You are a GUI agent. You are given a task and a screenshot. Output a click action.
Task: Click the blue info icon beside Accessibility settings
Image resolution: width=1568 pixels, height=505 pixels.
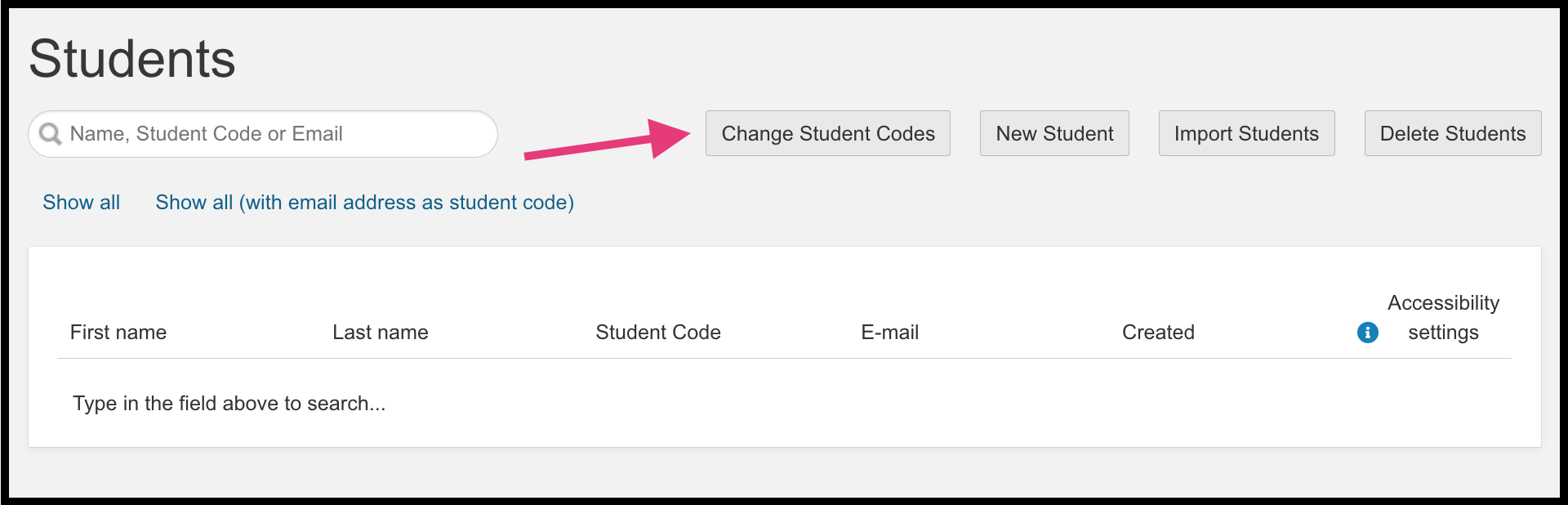[1368, 333]
